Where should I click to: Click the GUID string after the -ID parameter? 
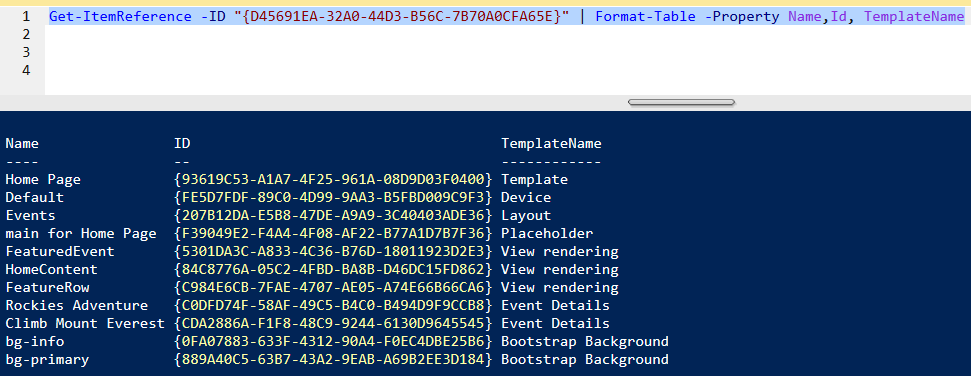tap(402, 17)
